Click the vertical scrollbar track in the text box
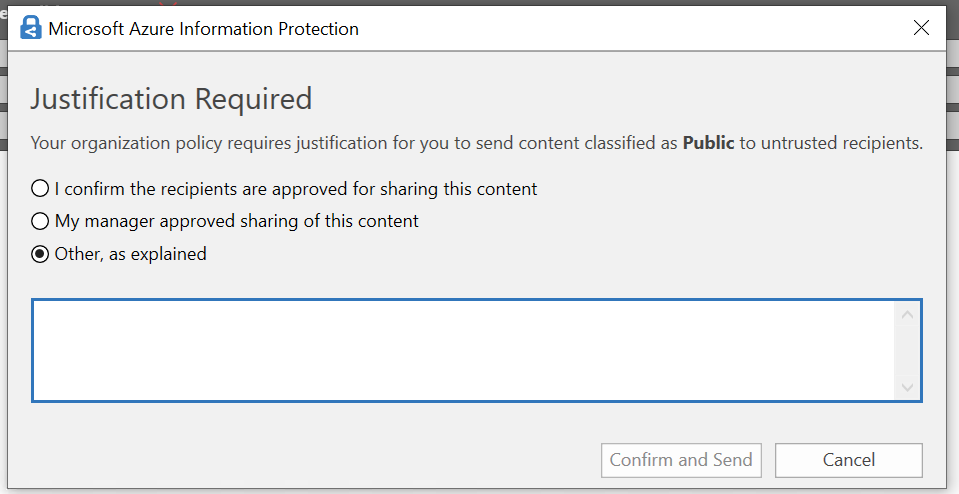 click(907, 352)
